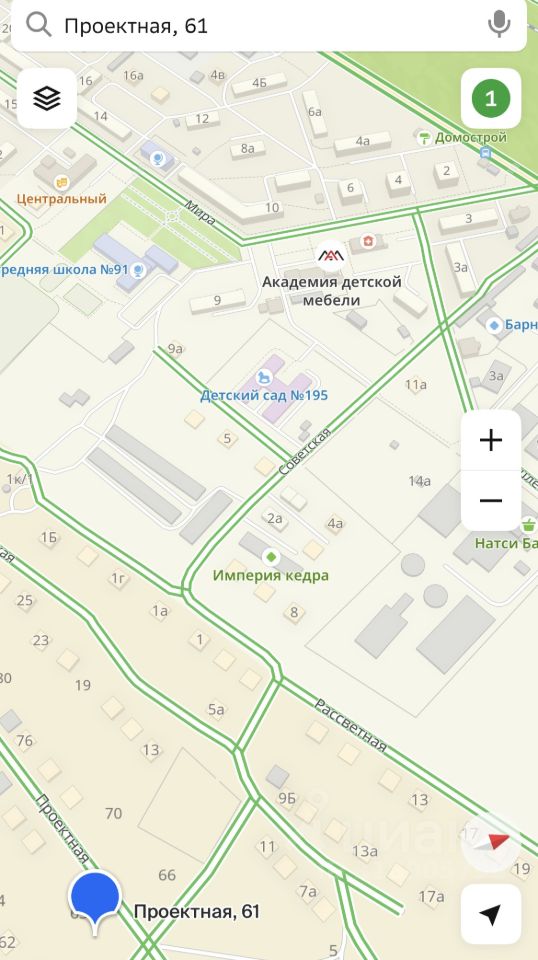Tap the microphone voice search icon

coord(499,24)
